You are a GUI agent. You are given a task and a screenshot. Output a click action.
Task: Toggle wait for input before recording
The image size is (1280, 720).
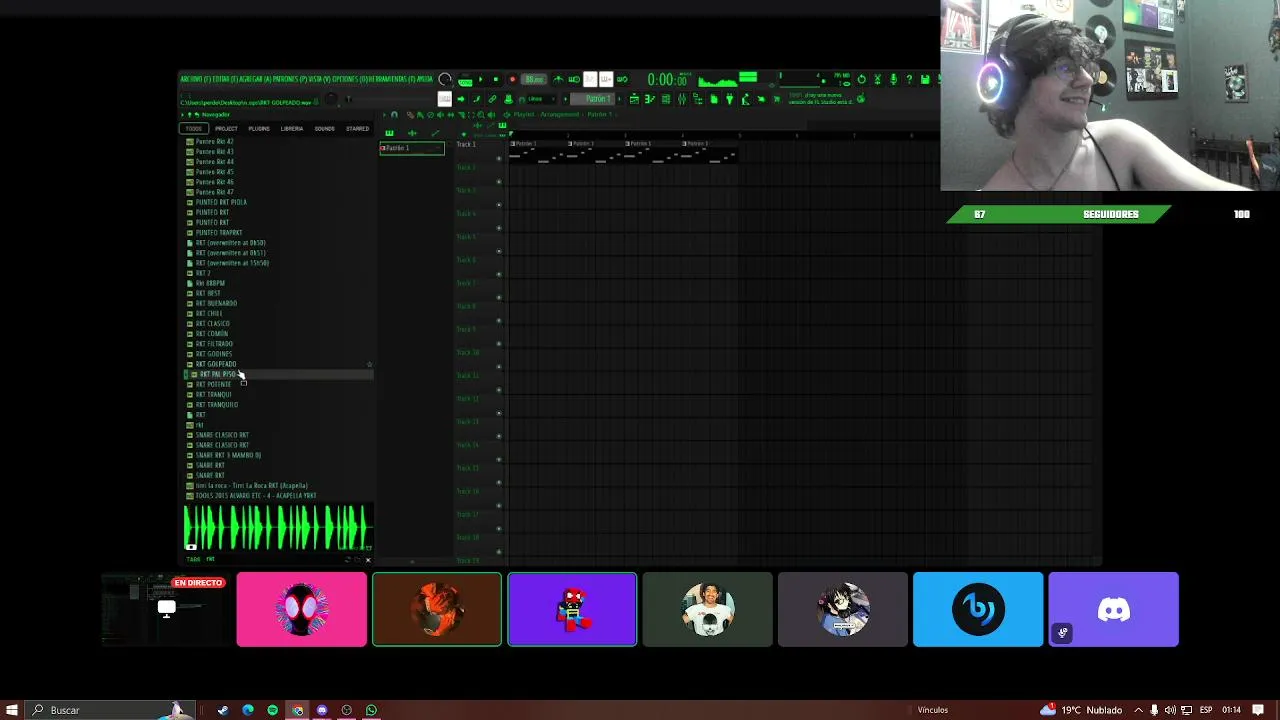click(573, 79)
